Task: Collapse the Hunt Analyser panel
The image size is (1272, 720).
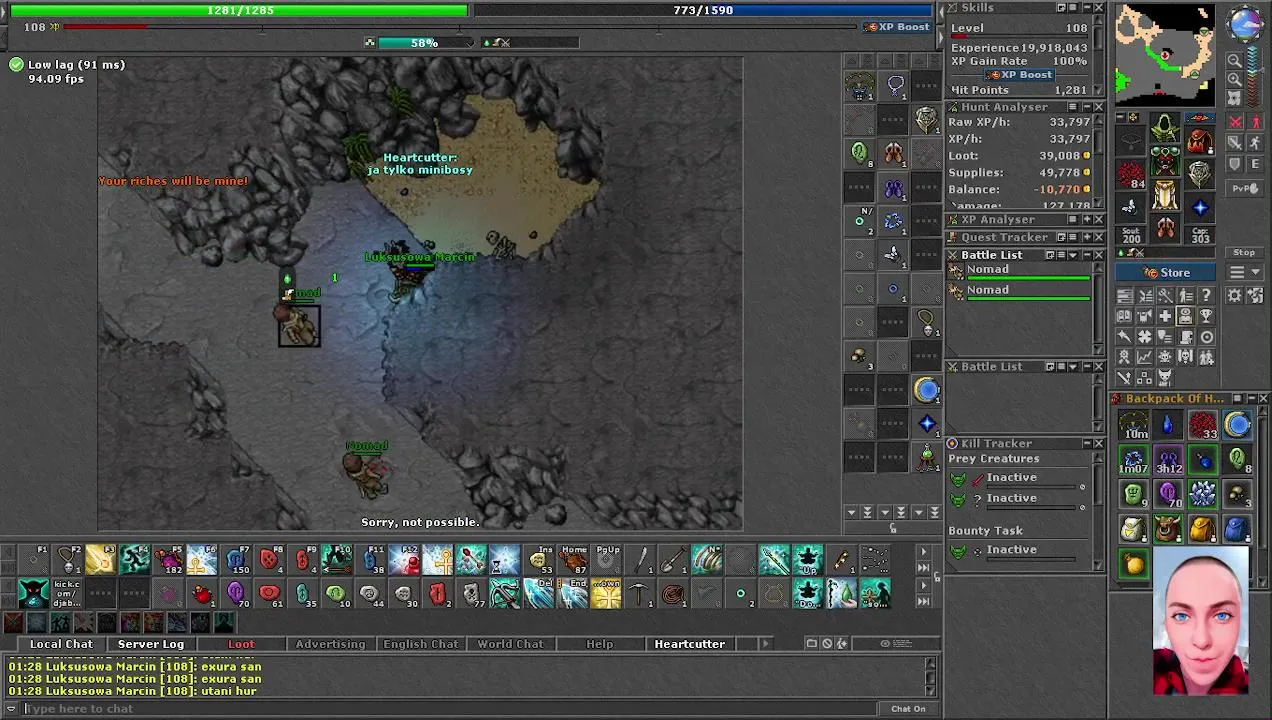Action: point(1085,107)
